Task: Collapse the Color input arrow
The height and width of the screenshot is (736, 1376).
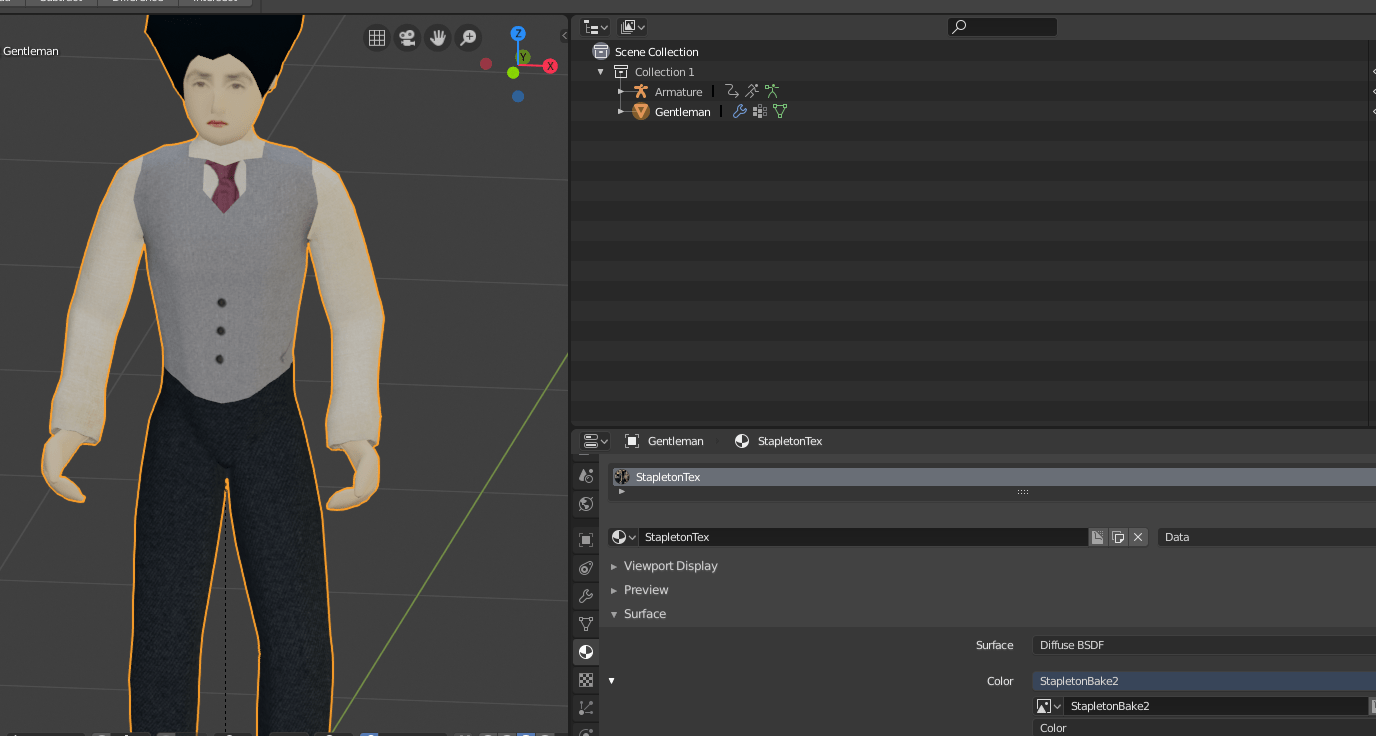Action: point(611,681)
